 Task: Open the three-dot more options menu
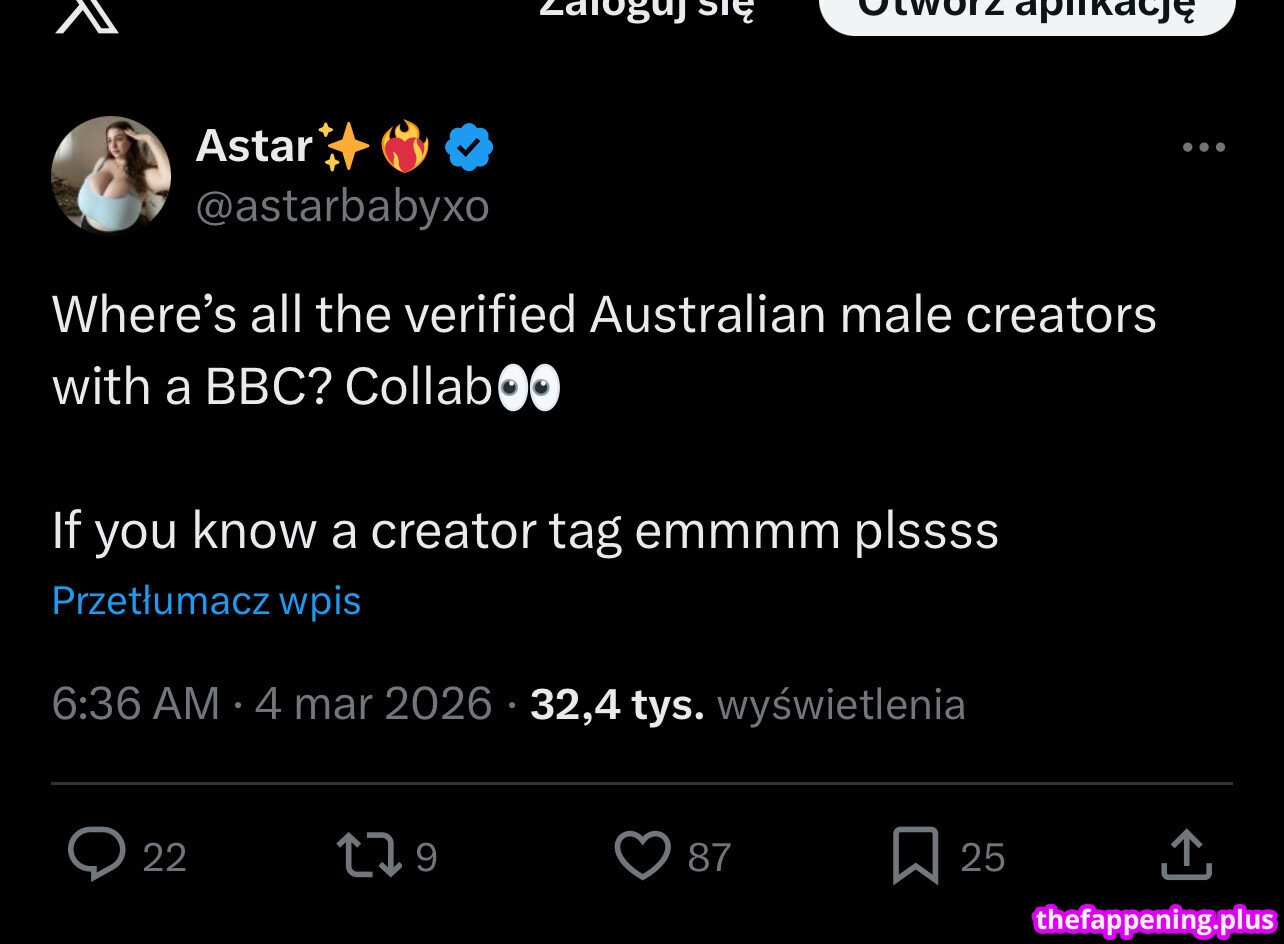(x=1203, y=148)
